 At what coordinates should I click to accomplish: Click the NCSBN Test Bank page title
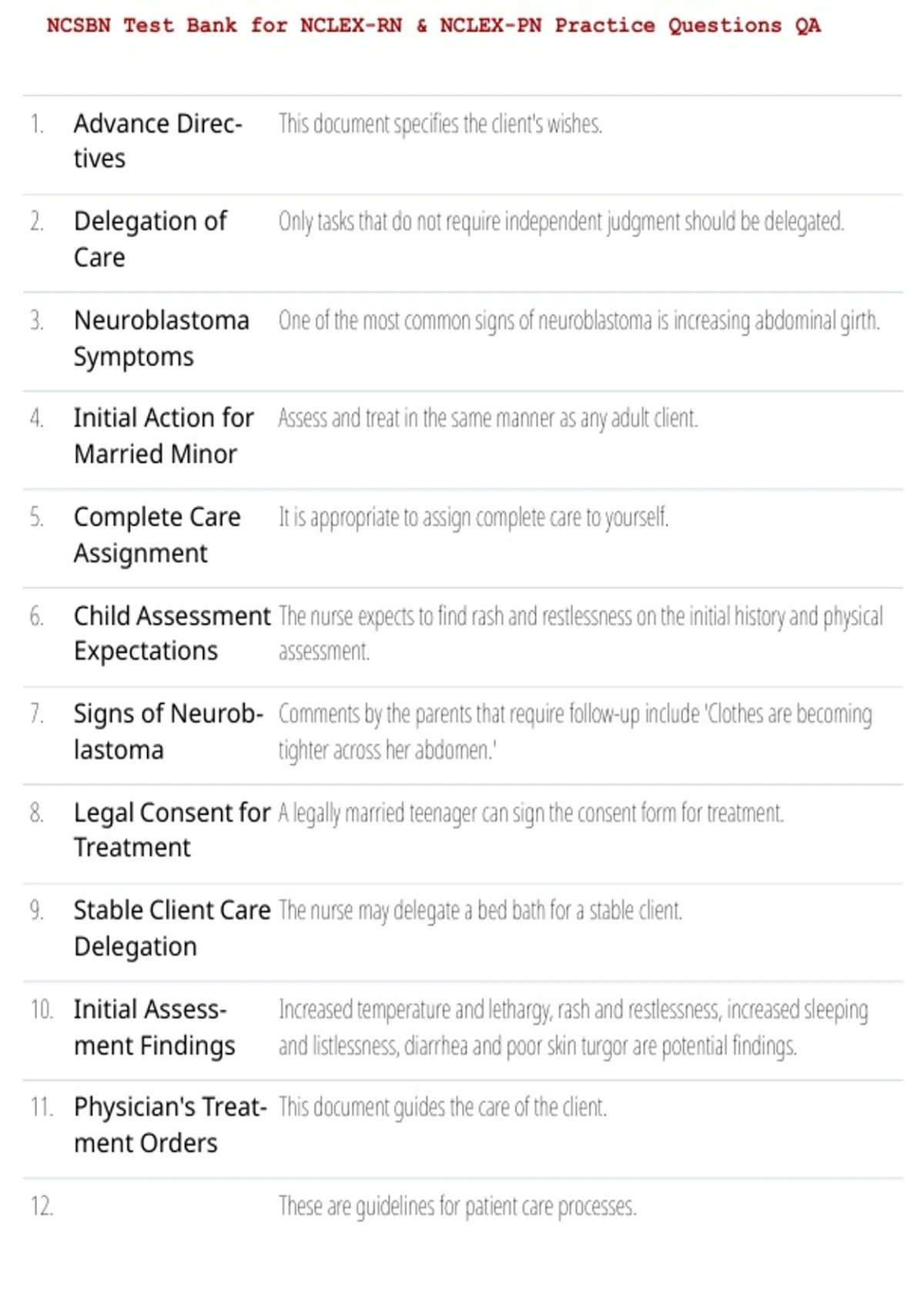434,25
